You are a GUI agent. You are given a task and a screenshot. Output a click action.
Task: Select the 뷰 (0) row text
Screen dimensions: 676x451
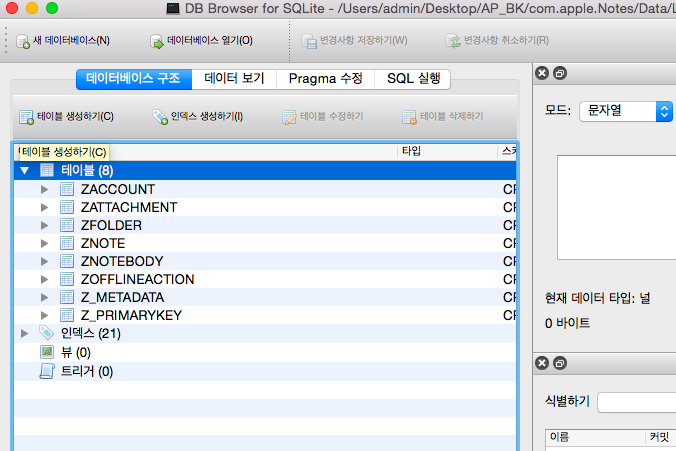[x=76, y=353]
